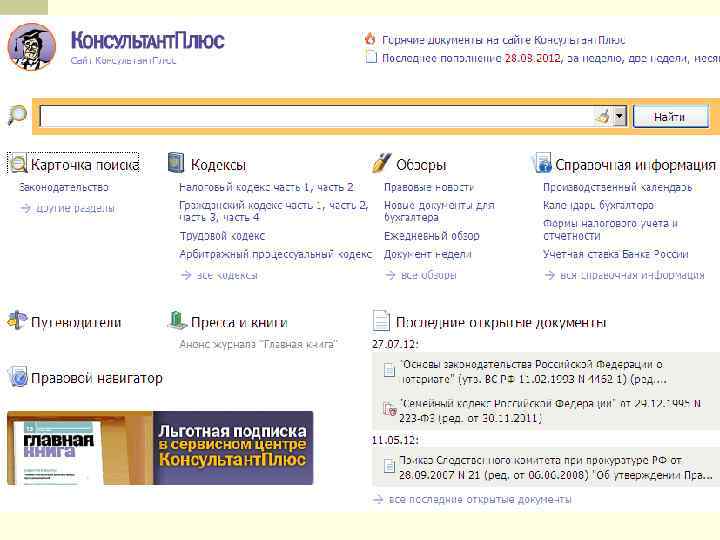Image resolution: width=720 pixels, height=540 pixels.
Task: Open все последние открытые документы link
Action: [480, 499]
